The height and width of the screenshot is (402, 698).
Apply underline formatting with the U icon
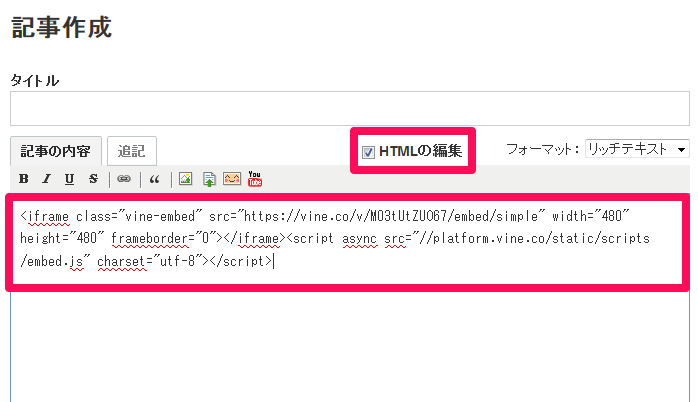tap(69, 179)
